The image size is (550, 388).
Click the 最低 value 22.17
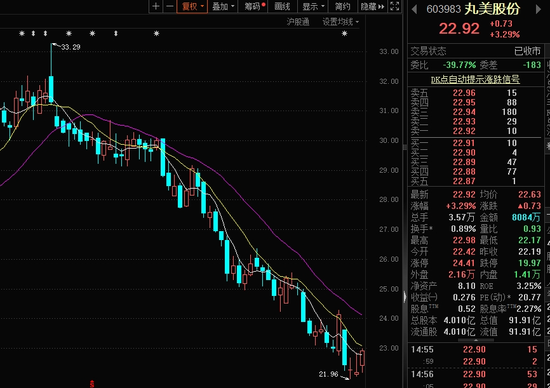coord(530,241)
